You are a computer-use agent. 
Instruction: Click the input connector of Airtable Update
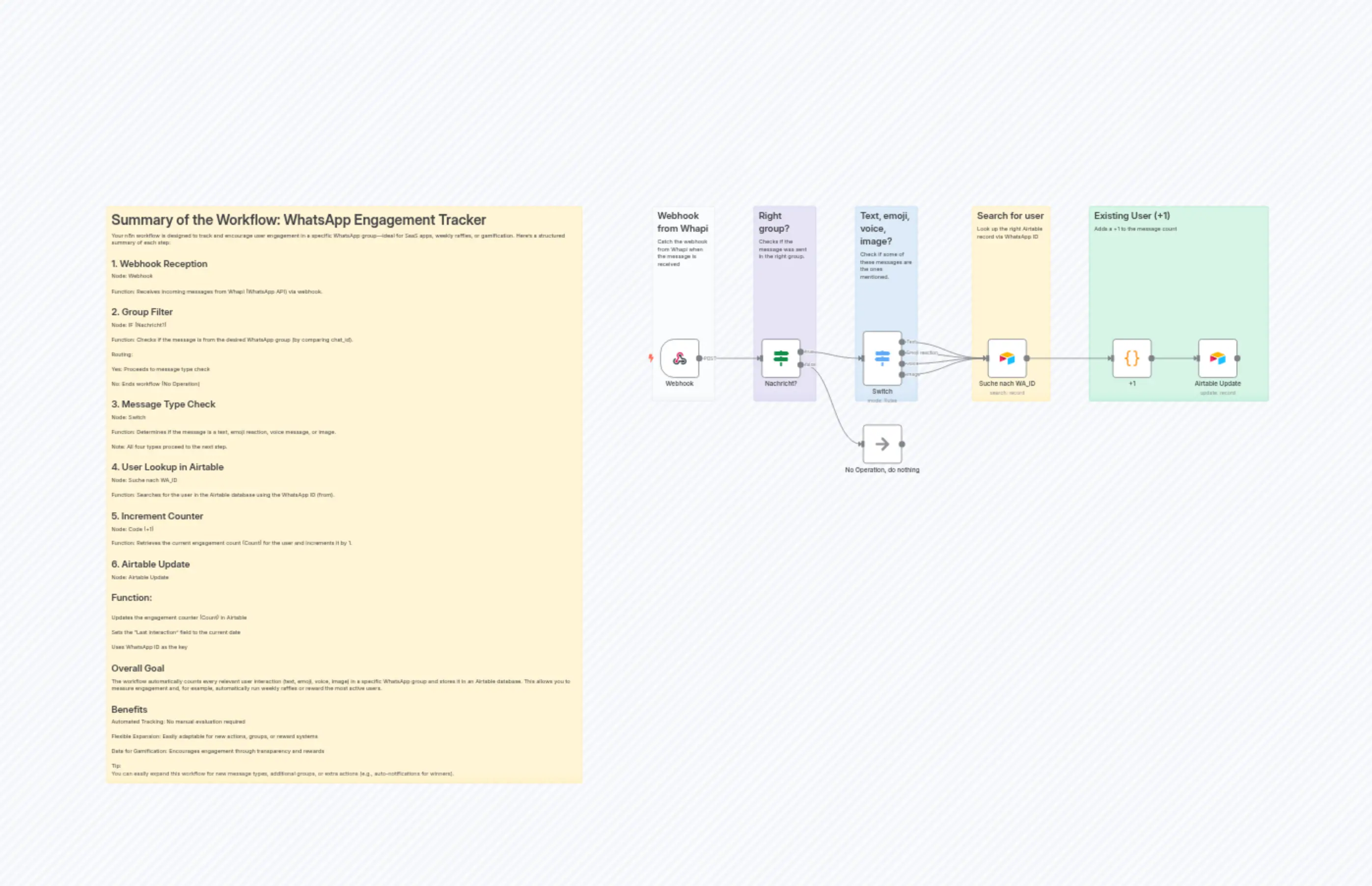pos(1197,358)
